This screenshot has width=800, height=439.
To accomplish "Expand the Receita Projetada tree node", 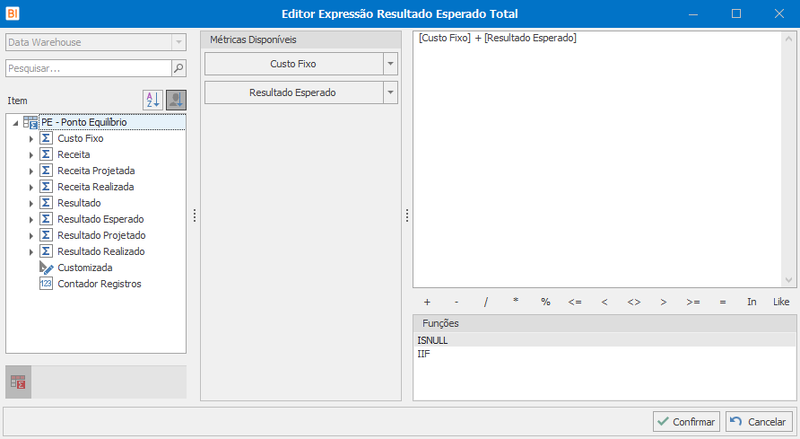I will click(x=31, y=171).
